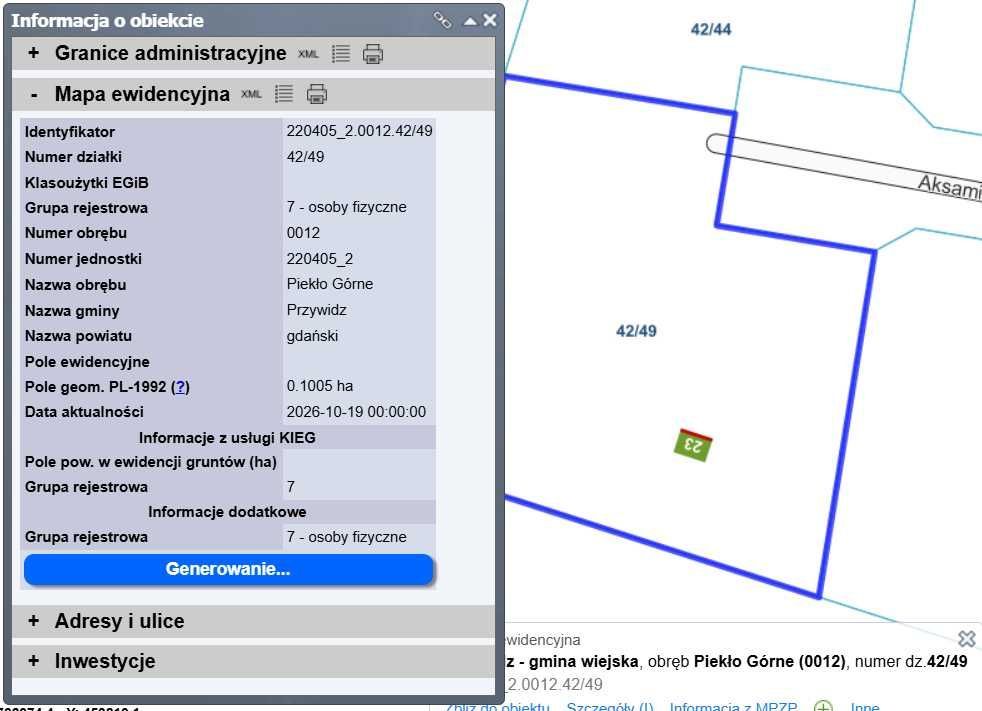Select the powiat value gdański
Viewport: 982px width, 711px height.
pyautogui.click(x=312, y=336)
